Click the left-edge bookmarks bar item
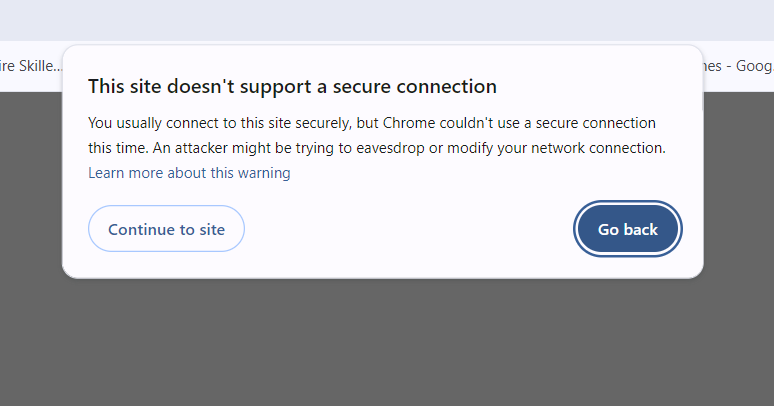The width and height of the screenshot is (774, 406). (x=31, y=66)
